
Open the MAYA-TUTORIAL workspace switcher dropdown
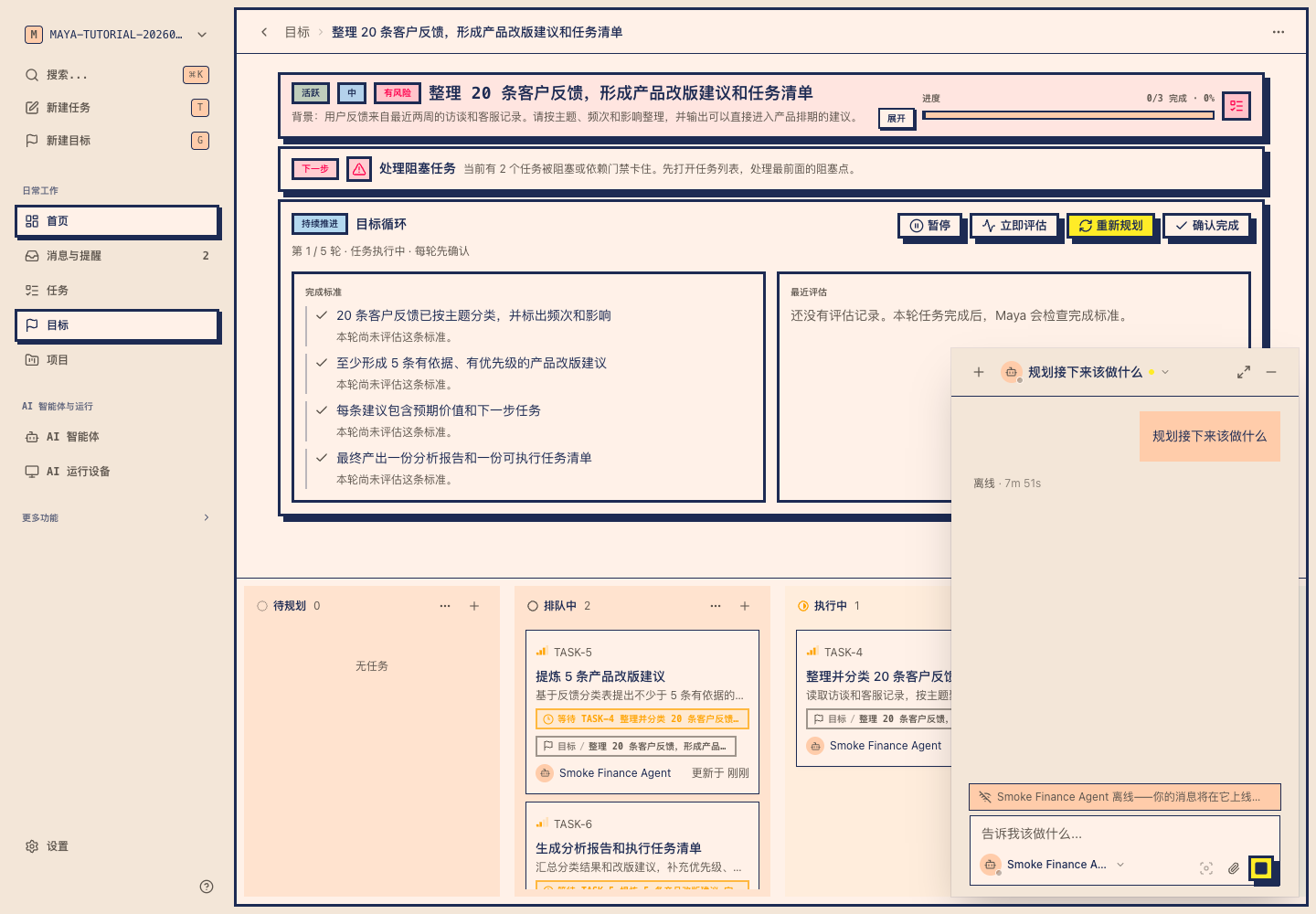(116, 35)
